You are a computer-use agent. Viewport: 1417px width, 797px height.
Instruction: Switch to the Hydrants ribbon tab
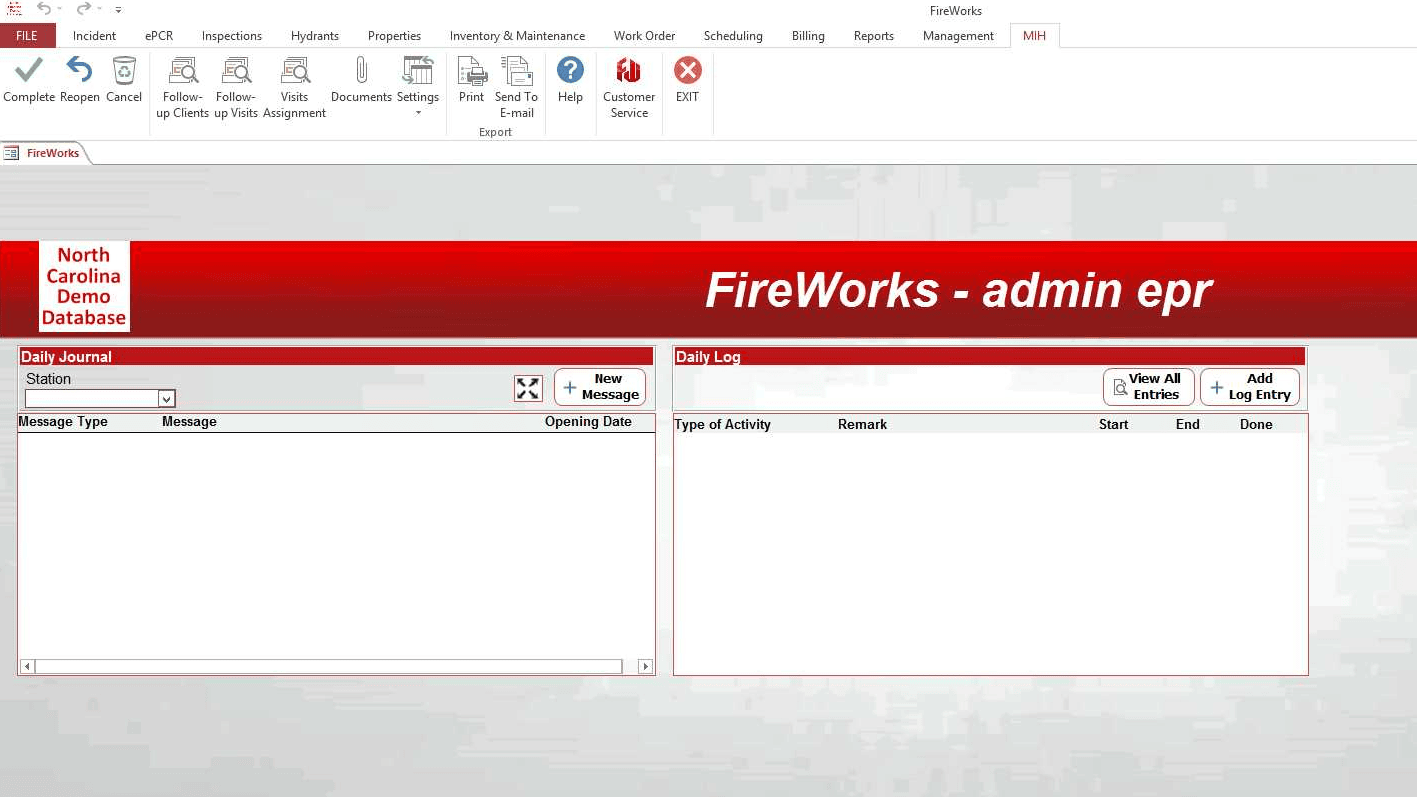point(315,36)
